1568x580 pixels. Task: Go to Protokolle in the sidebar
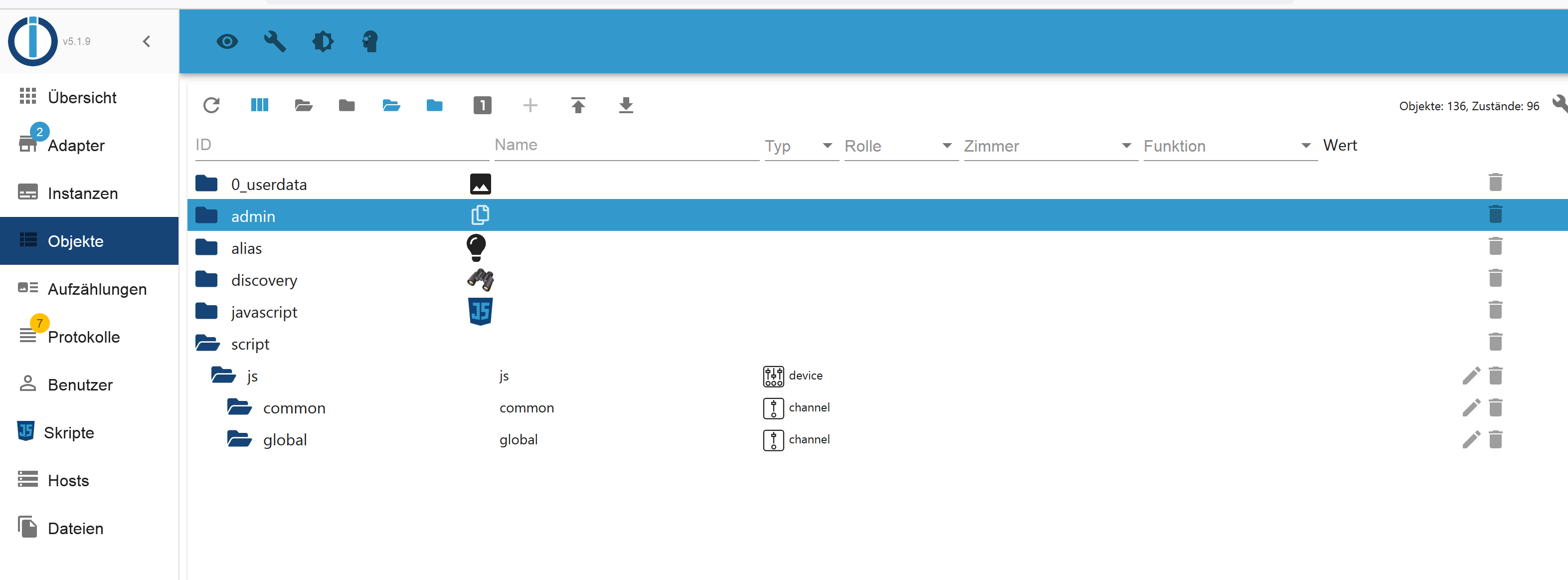coord(83,337)
